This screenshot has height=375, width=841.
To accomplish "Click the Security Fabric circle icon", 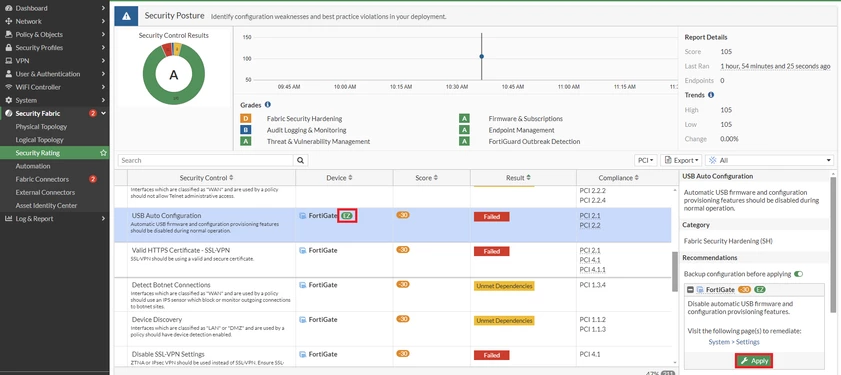I will coord(8,113).
